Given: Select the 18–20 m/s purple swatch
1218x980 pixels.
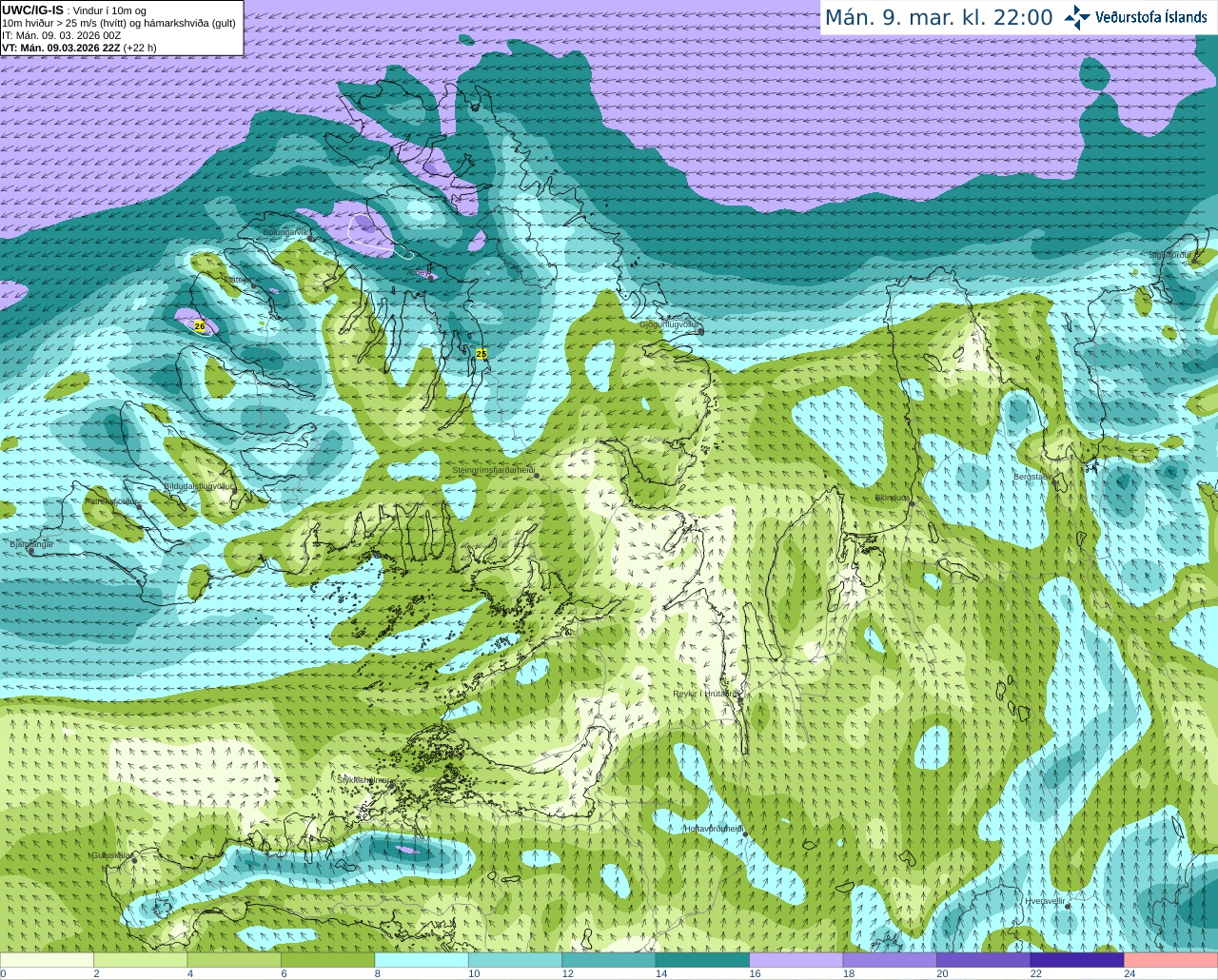Looking at the screenshot, I should (890, 960).
